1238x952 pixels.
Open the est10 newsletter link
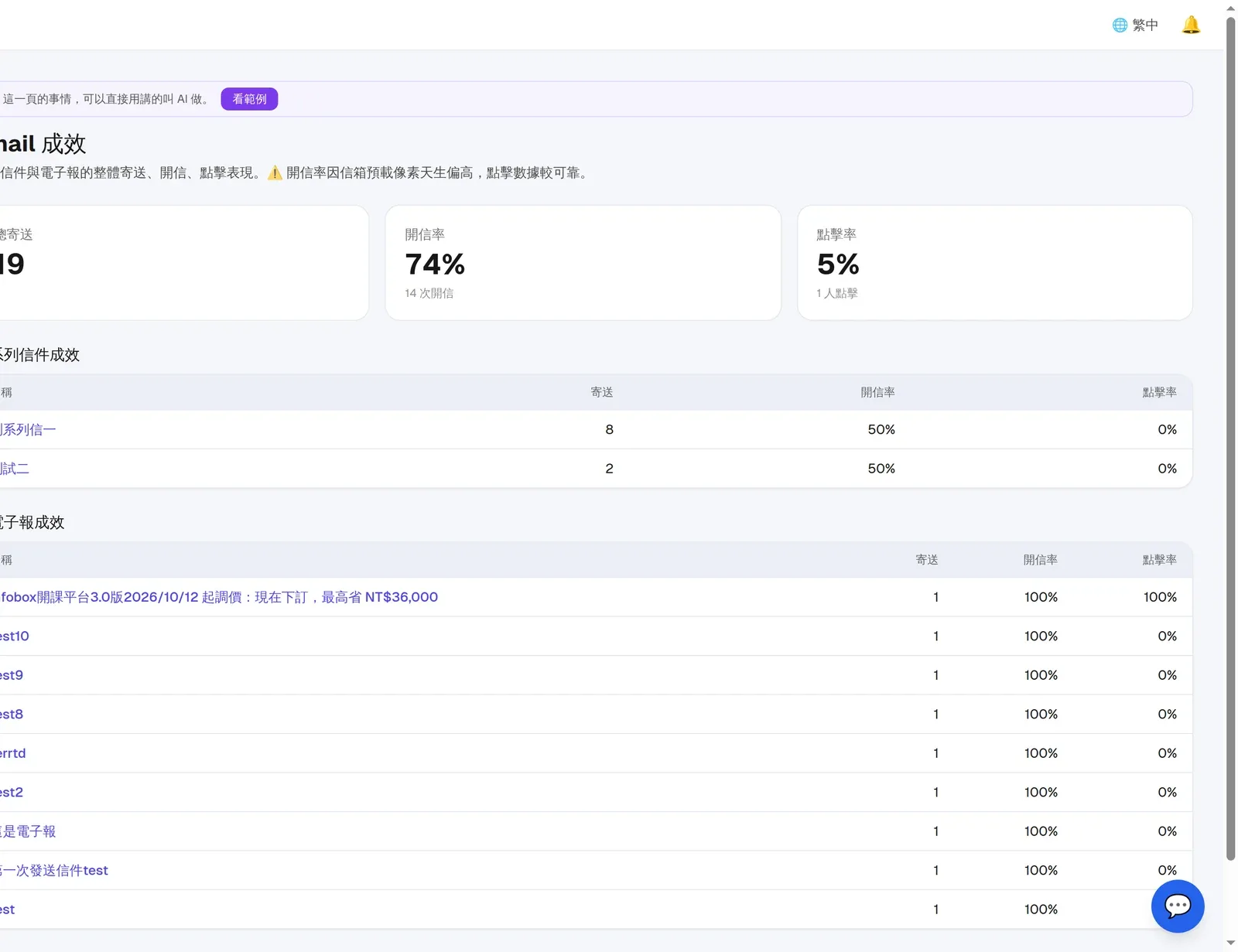[x=14, y=636]
